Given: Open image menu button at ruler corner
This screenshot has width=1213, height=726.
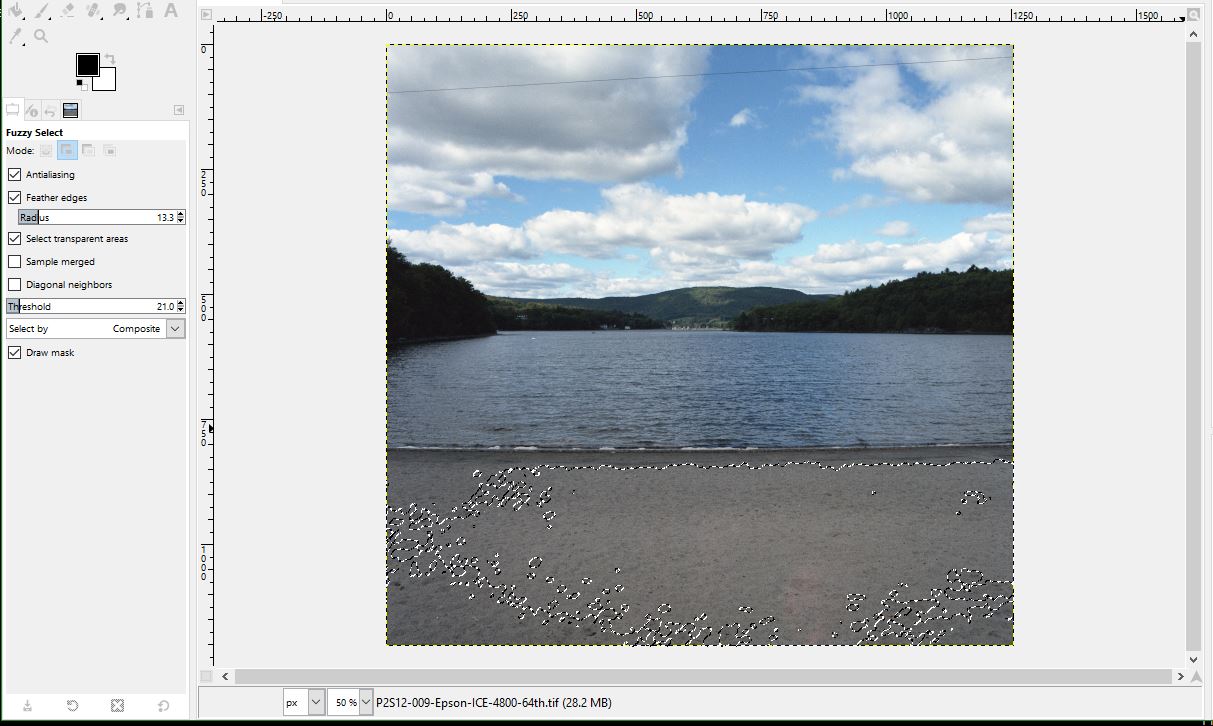Looking at the screenshot, I should (206, 15).
